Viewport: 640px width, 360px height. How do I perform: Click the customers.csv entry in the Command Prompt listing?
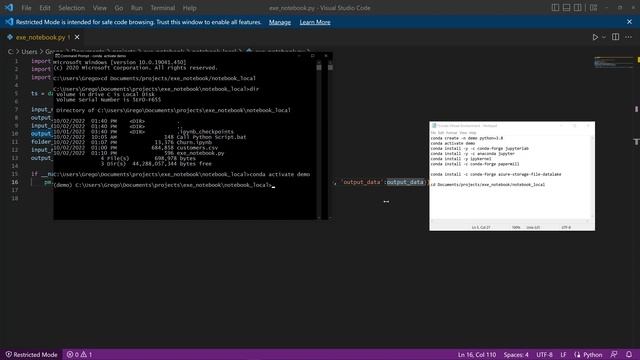point(197,148)
